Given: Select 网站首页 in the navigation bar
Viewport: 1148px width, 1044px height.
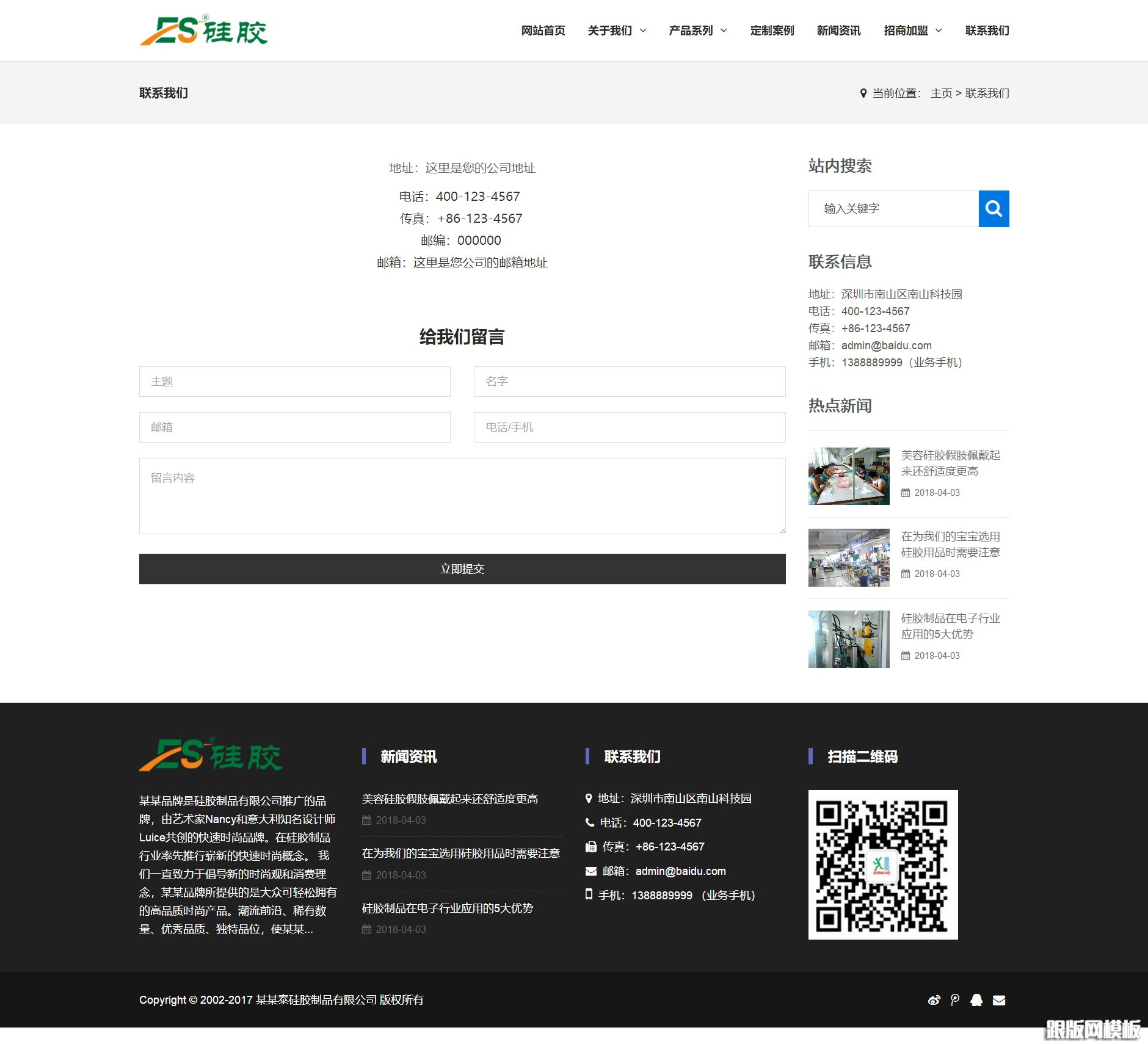Looking at the screenshot, I should pos(542,31).
